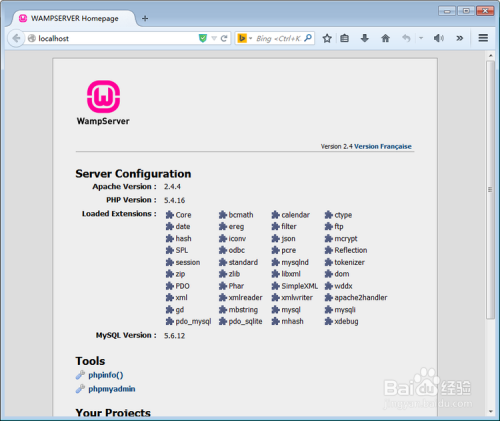The width and height of the screenshot is (500, 421).
Task: Open the phpinfo() tool link
Action: pos(106,375)
